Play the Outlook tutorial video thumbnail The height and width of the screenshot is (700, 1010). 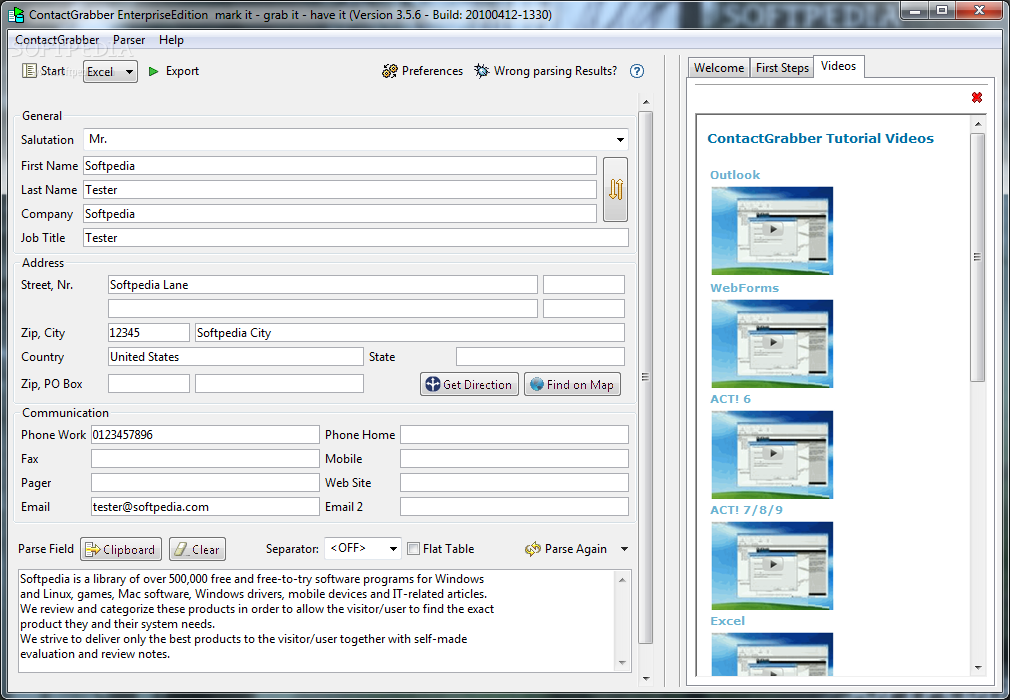click(772, 231)
